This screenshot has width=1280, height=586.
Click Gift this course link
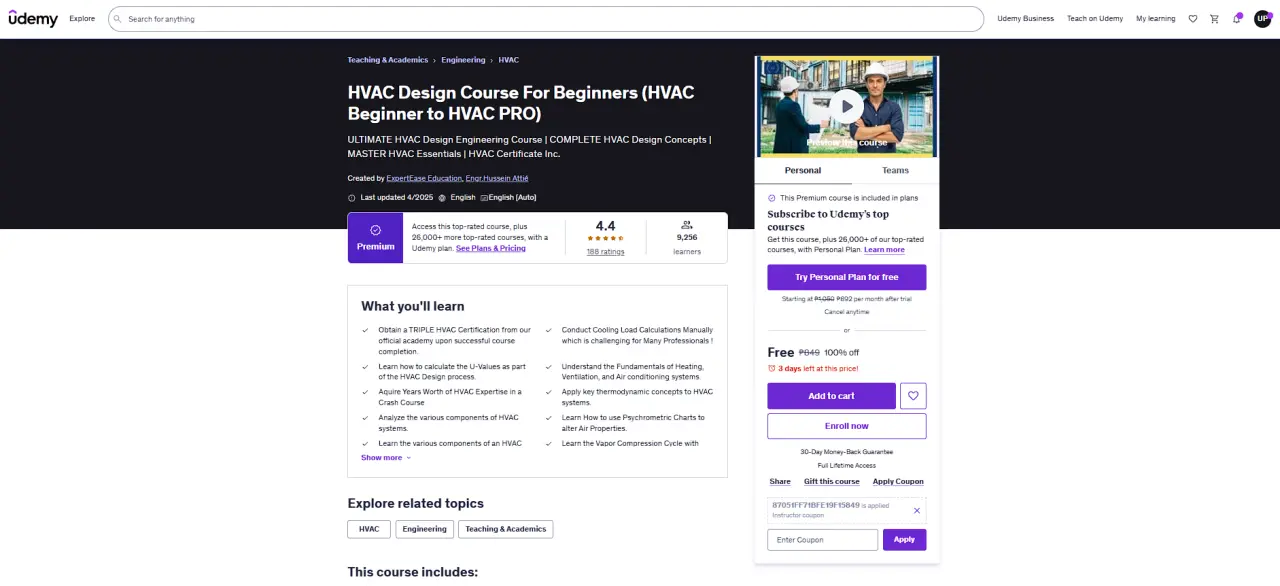point(832,482)
